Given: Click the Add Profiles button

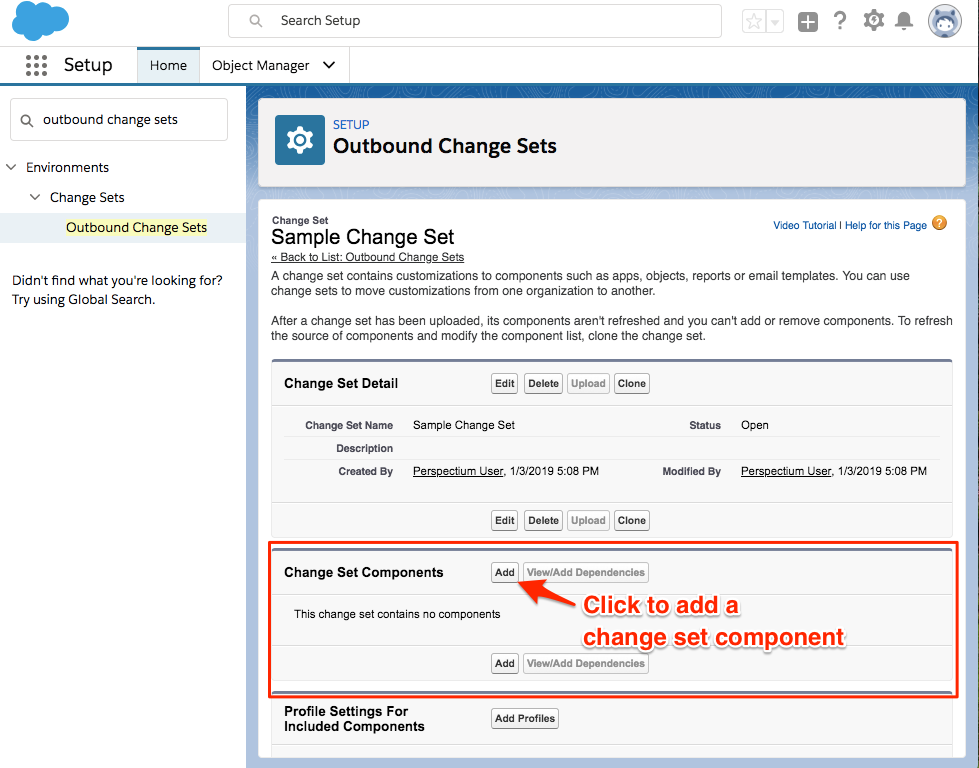Looking at the screenshot, I should point(524,719).
